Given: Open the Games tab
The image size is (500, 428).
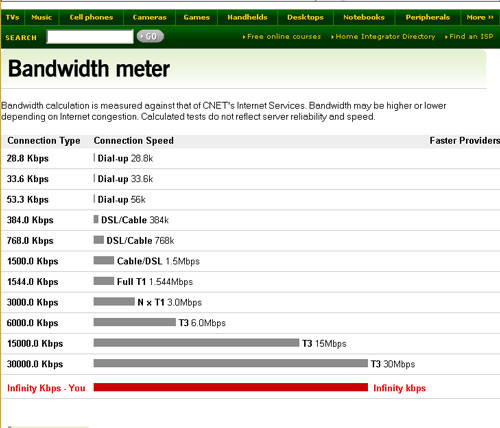Looking at the screenshot, I should pyautogui.click(x=196, y=17).
